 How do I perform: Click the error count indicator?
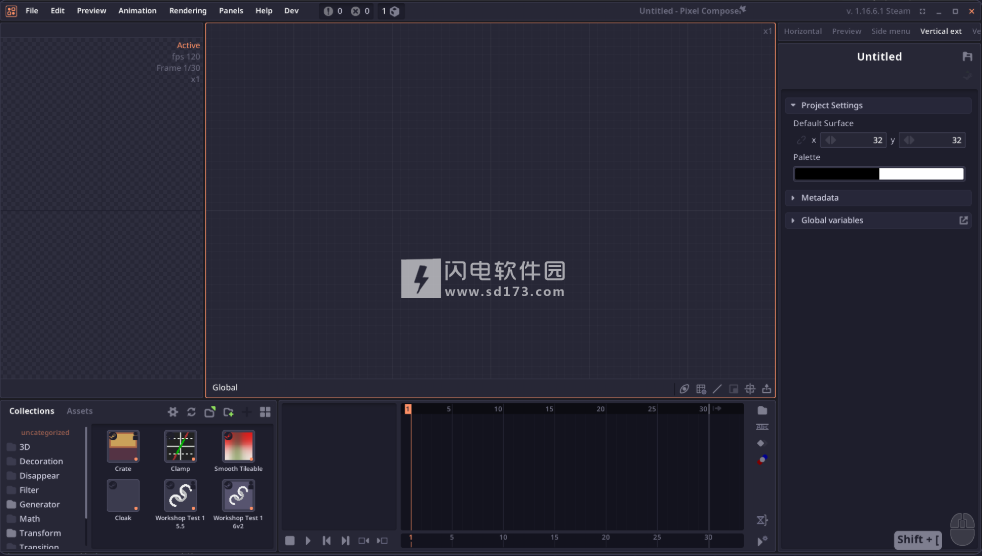(x=360, y=11)
